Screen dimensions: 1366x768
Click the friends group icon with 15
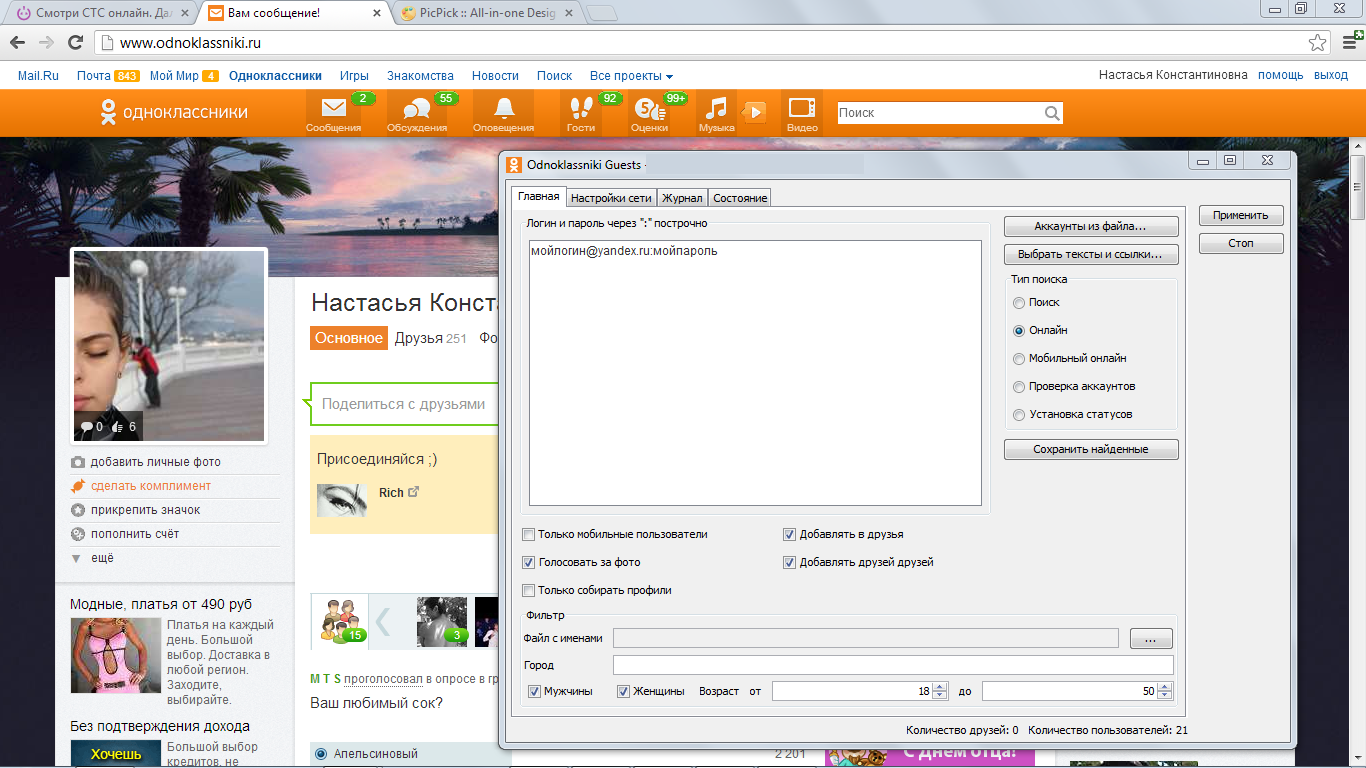click(340, 621)
